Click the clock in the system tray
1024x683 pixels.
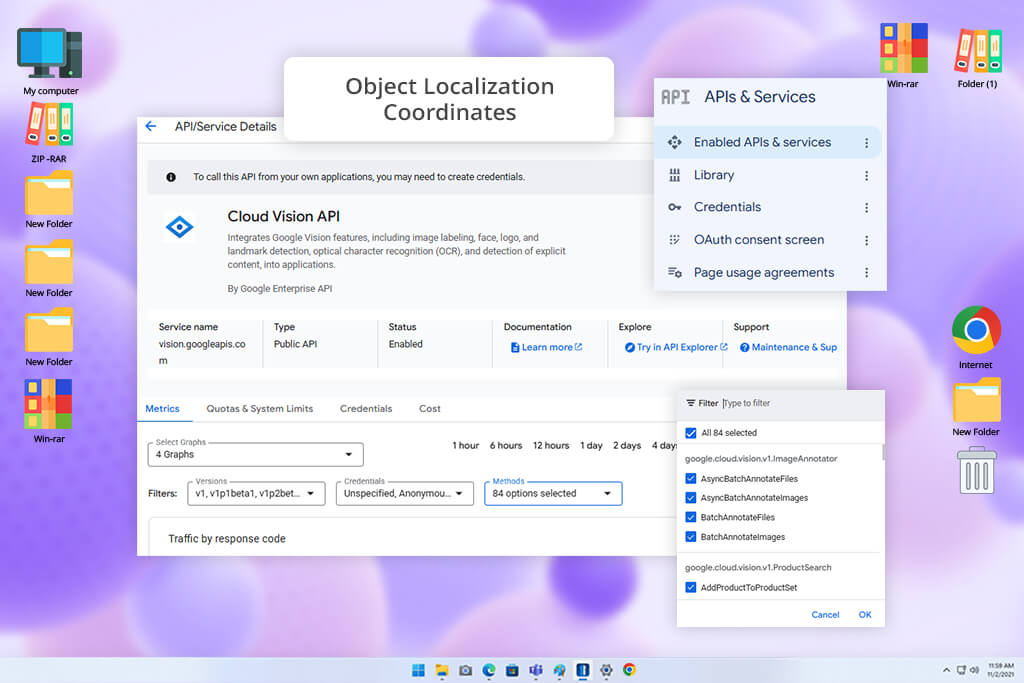pos(1000,670)
